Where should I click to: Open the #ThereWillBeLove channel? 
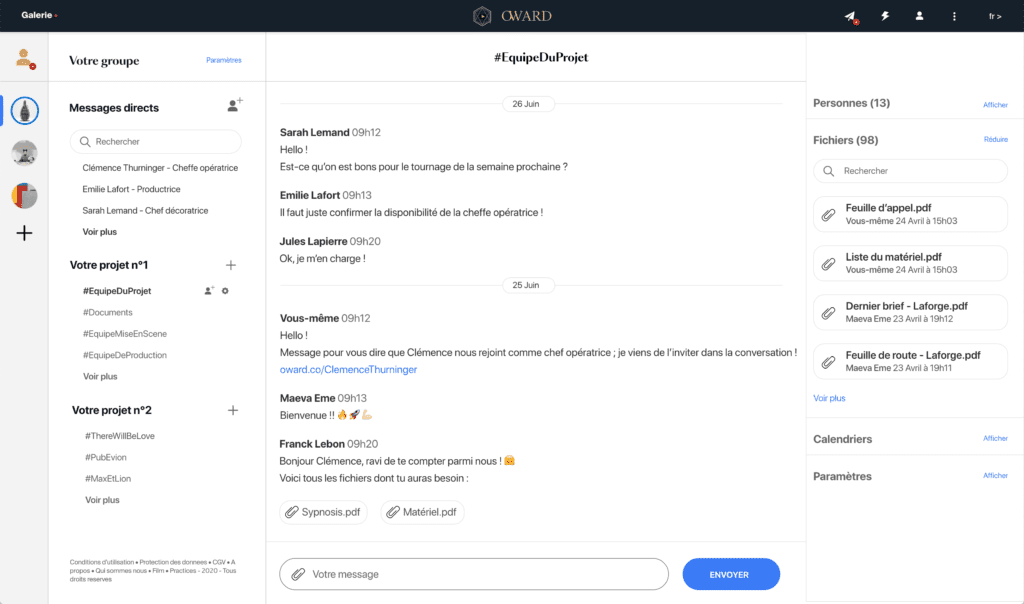pos(120,436)
